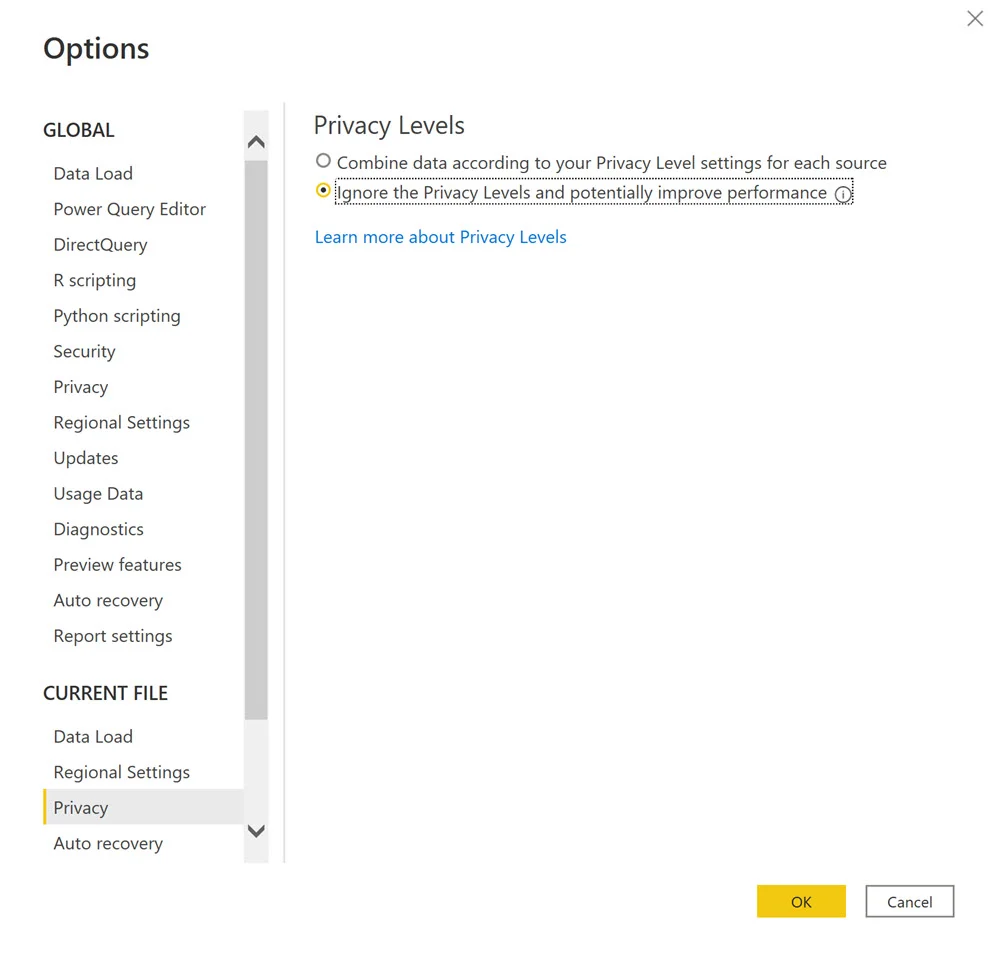Close the Options dialog with the X
The image size is (1000, 963).
975,19
